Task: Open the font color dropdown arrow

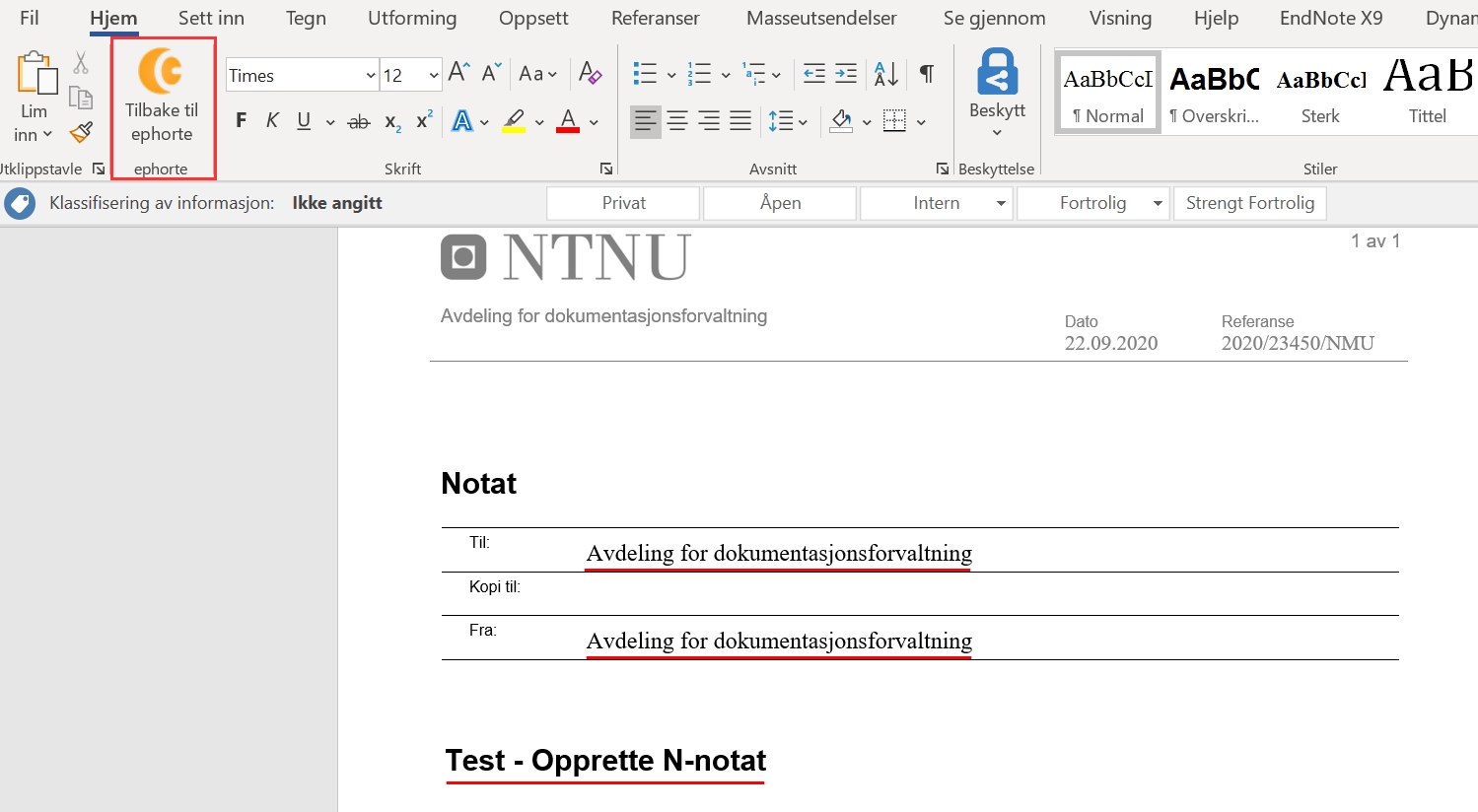Action: pos(594,122)
